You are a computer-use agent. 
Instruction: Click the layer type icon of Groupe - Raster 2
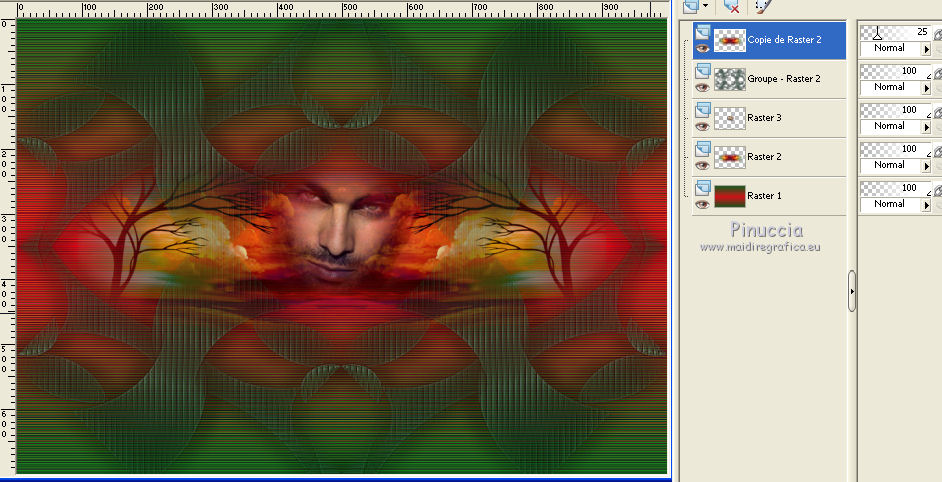pyautogui.click(x=703, y=72)
